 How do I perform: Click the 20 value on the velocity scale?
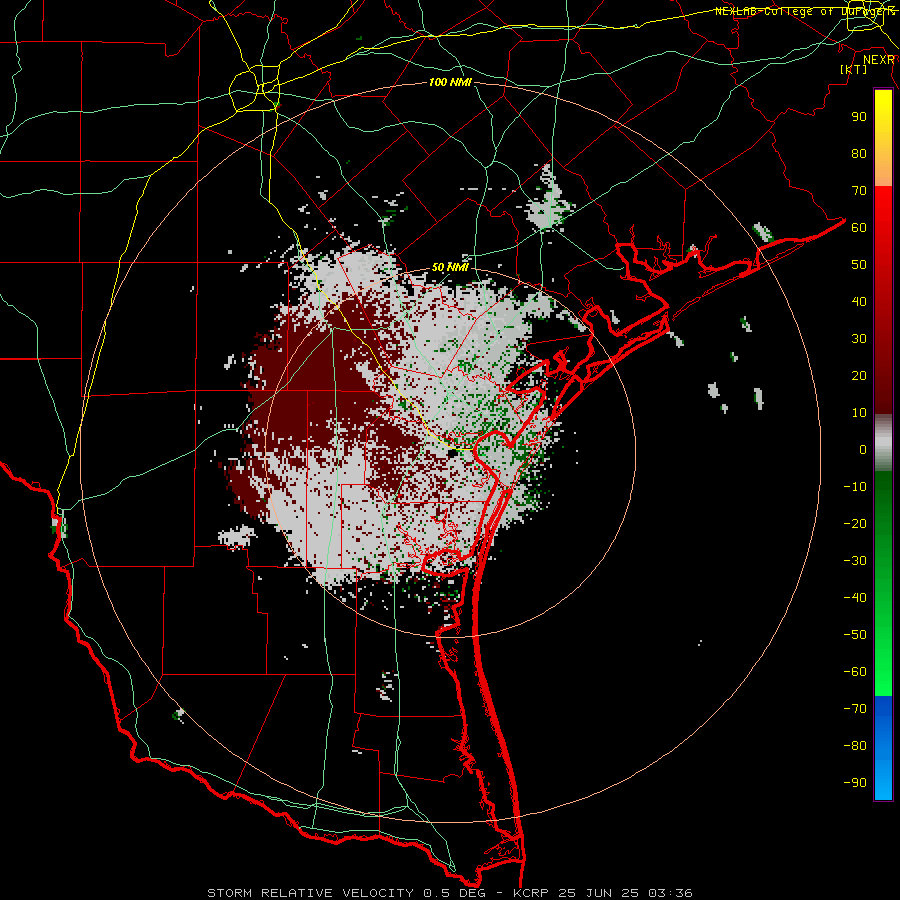point(859,375)
